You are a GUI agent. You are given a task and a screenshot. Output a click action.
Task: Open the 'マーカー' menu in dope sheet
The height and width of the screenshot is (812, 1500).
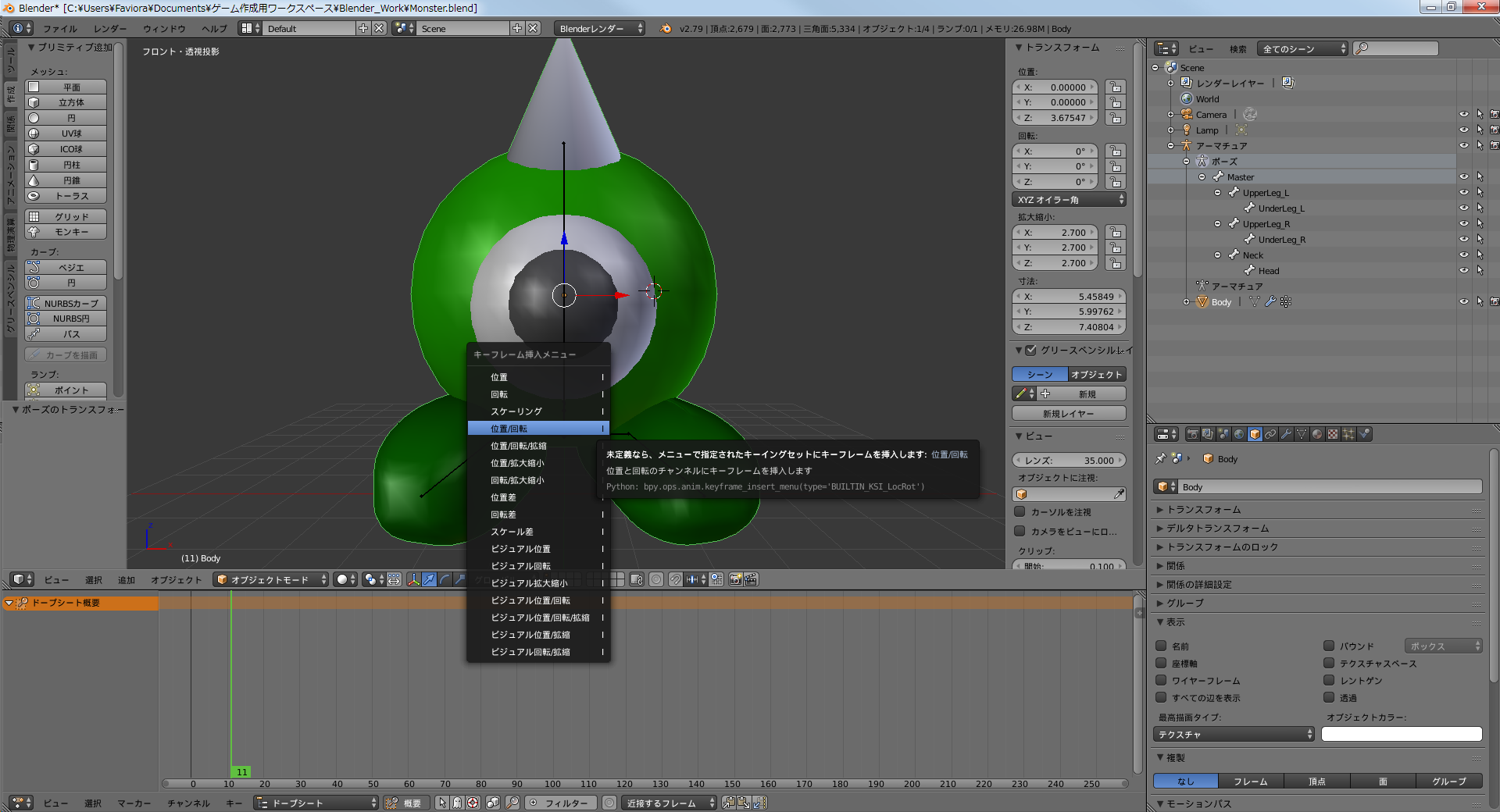[134, 803]
